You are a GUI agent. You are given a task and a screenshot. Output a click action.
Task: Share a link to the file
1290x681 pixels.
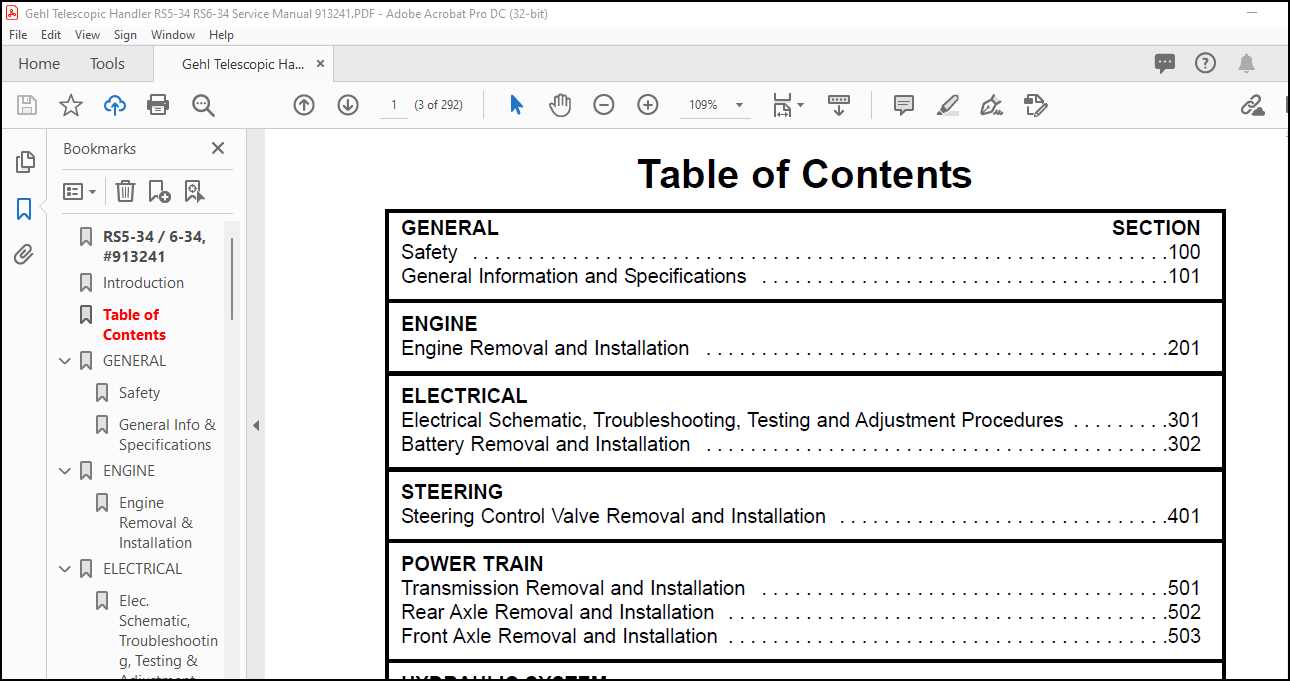click(x=1252, y=105)
